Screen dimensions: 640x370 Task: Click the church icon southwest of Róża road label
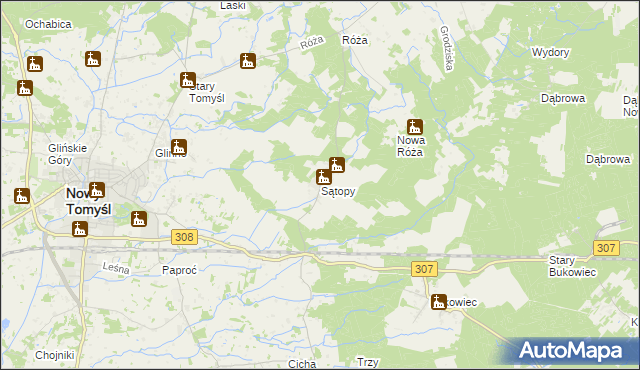pyautogui.click(x=248, y=61)
